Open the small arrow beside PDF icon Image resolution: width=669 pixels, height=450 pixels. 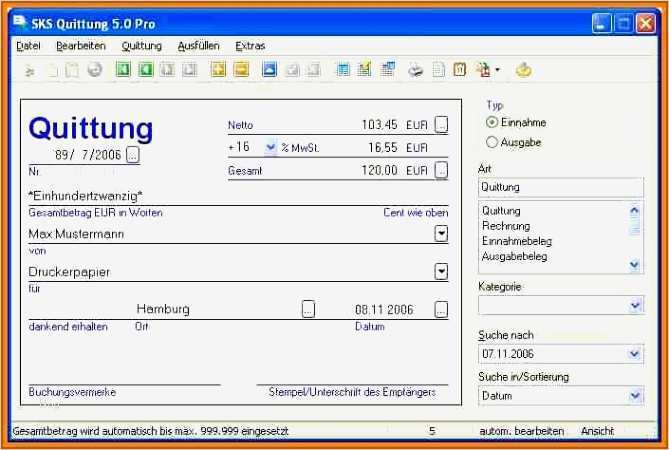click(497, 70)
